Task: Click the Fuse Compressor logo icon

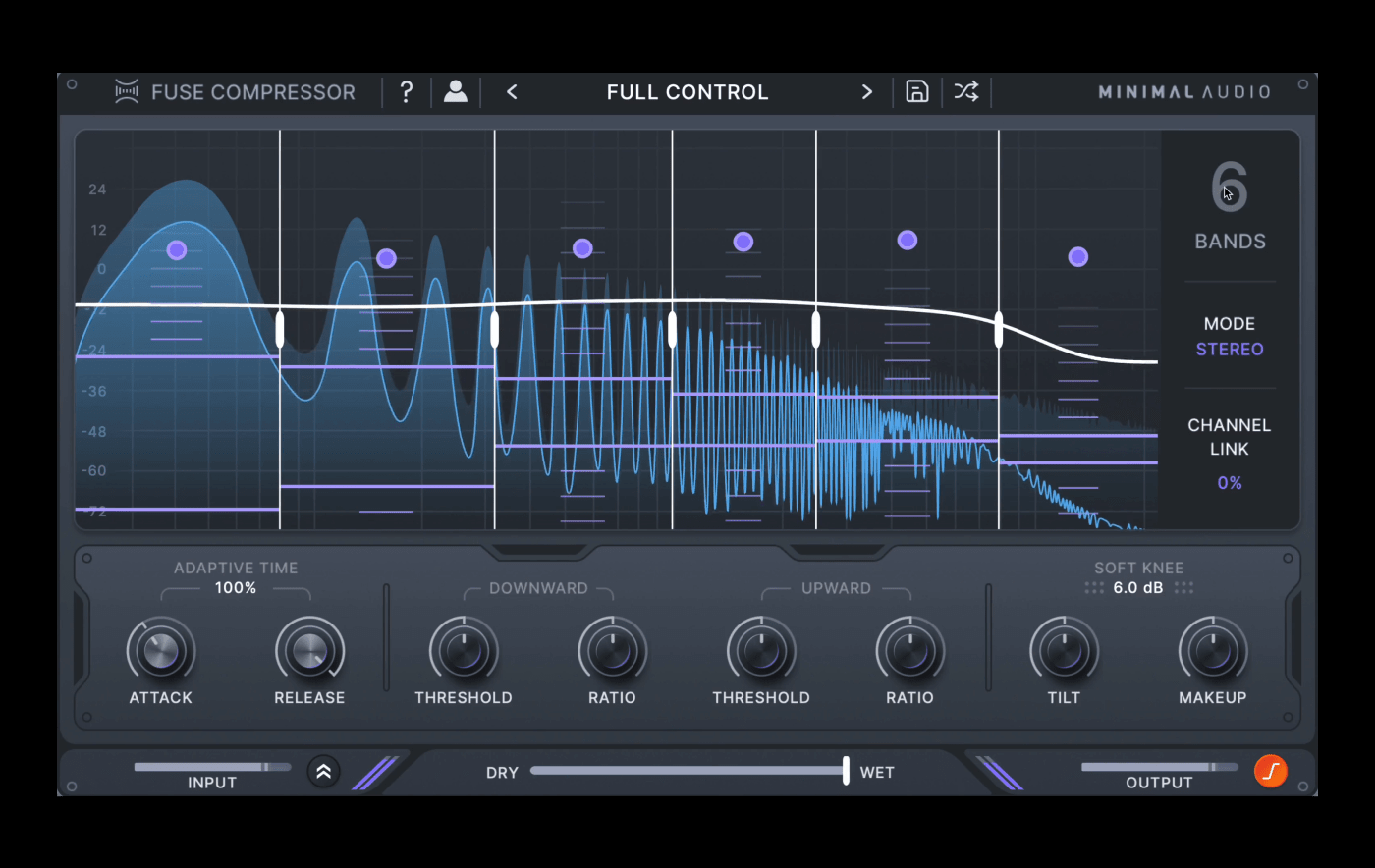Action: point(127,92)
